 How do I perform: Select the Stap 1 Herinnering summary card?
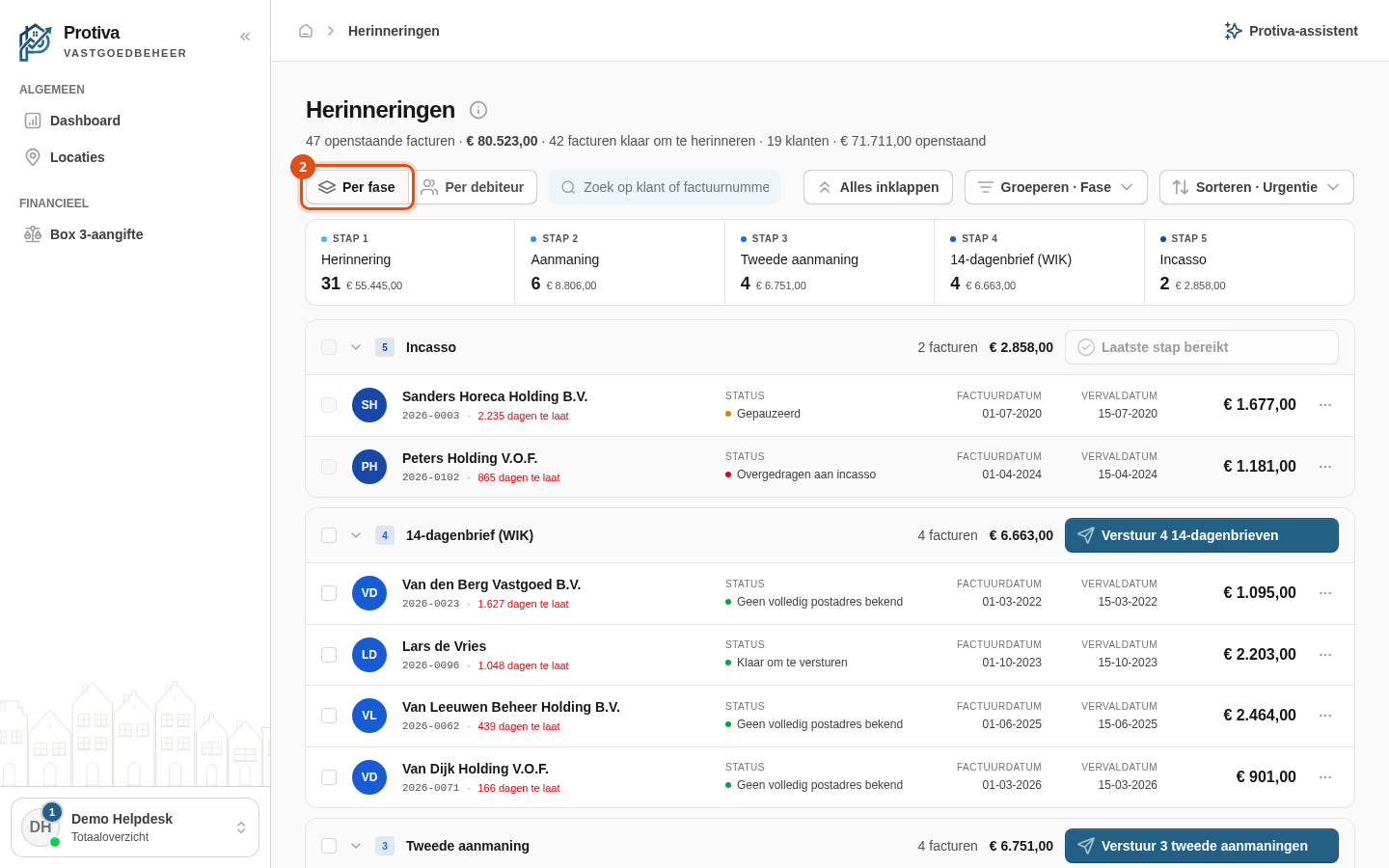point(410,262)
